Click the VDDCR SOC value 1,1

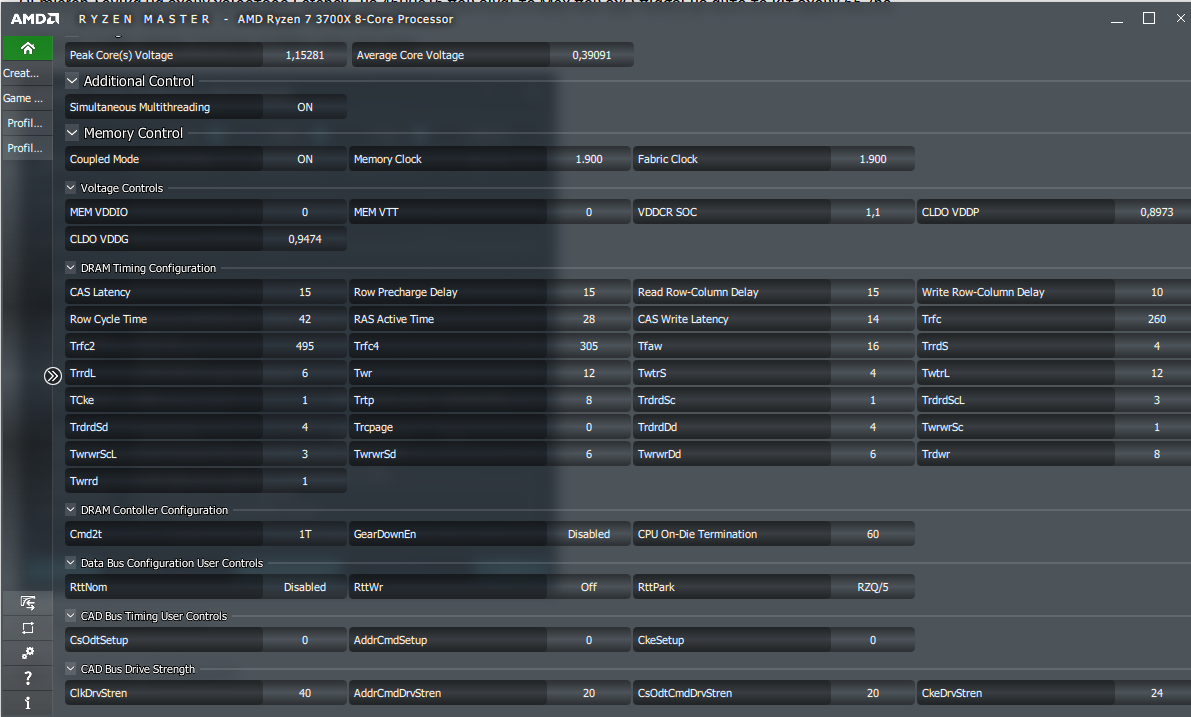tap(873, 212)
